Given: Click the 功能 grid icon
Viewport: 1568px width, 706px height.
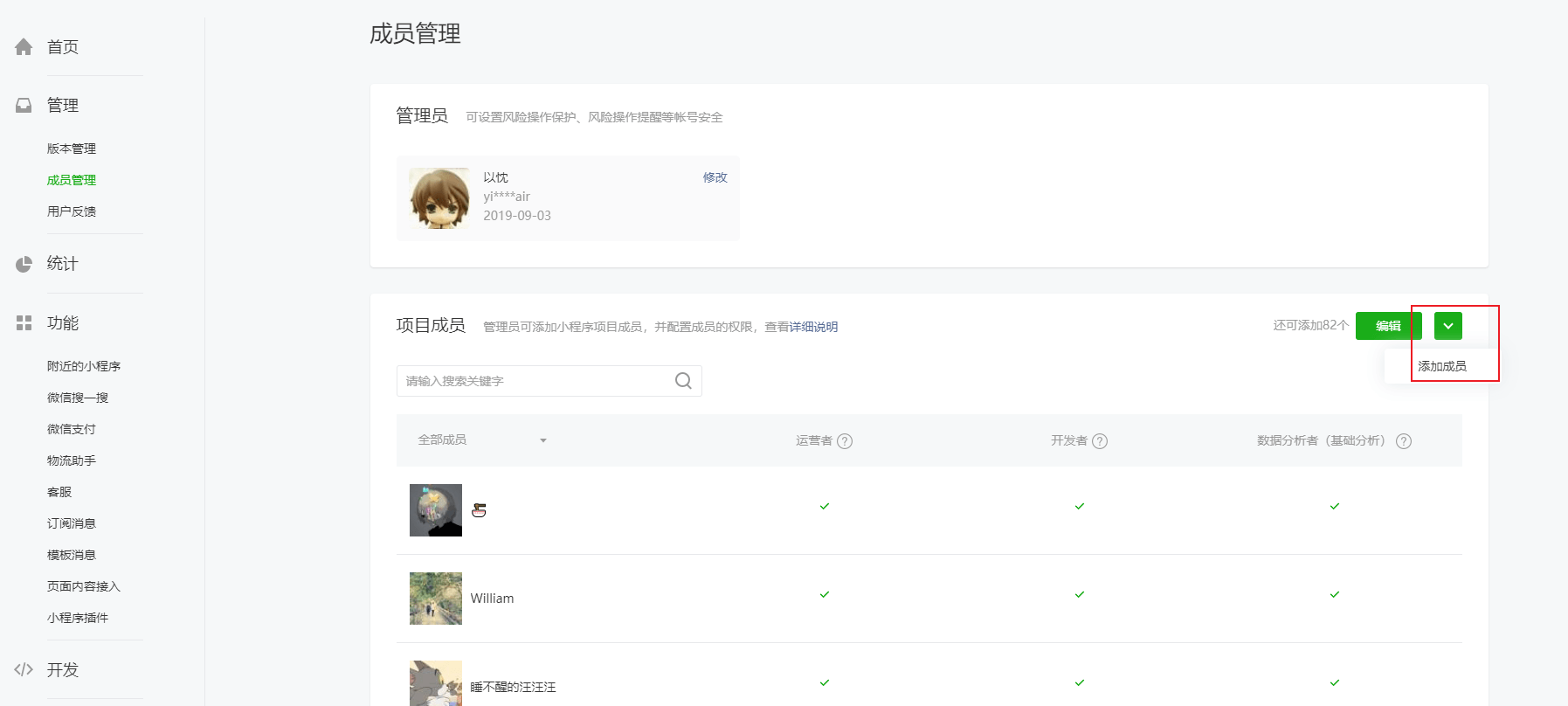Looking at the screenshot, I should (x=24, y=323).
